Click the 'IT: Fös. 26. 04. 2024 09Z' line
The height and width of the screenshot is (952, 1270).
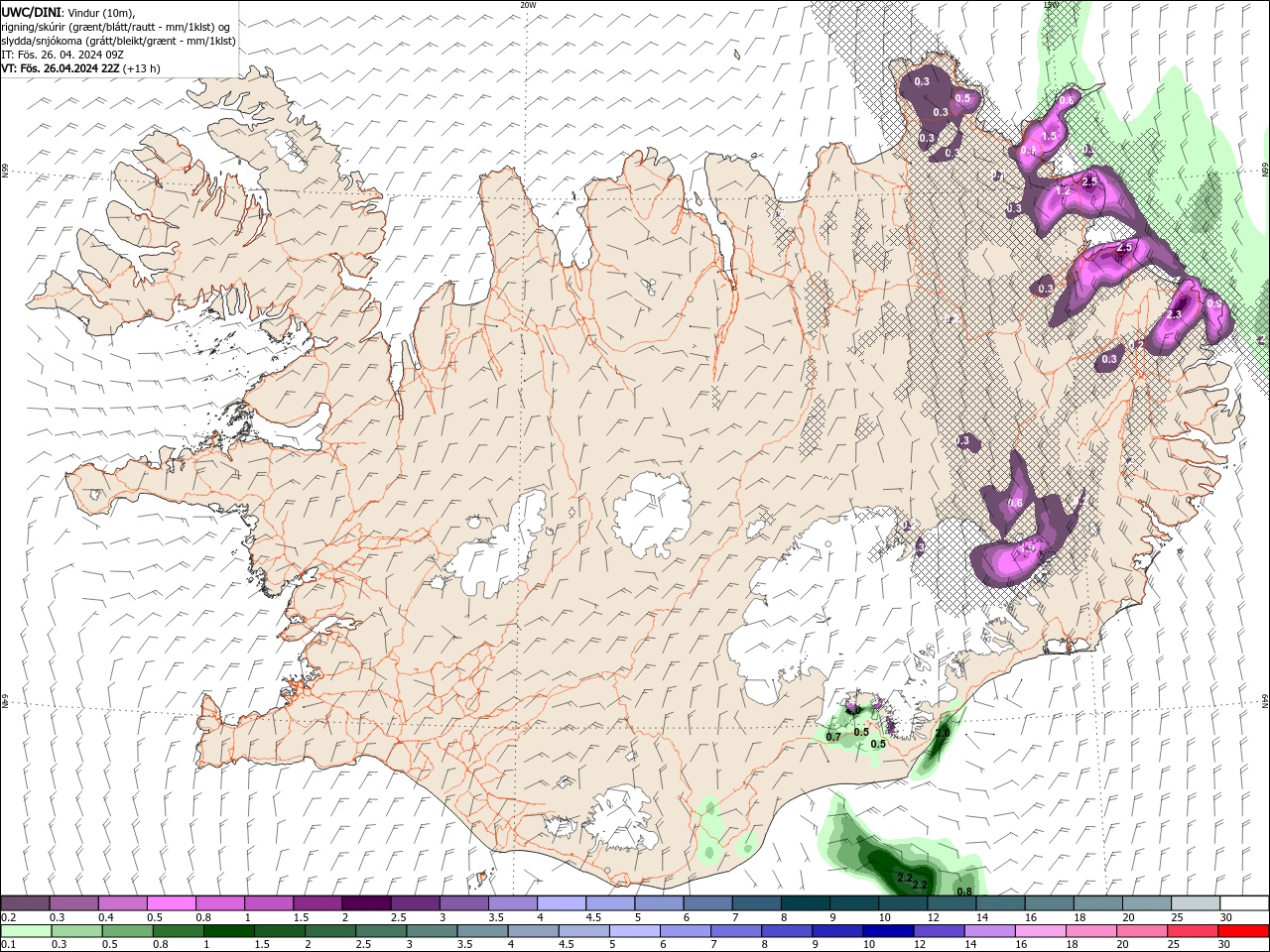point(62,55)
